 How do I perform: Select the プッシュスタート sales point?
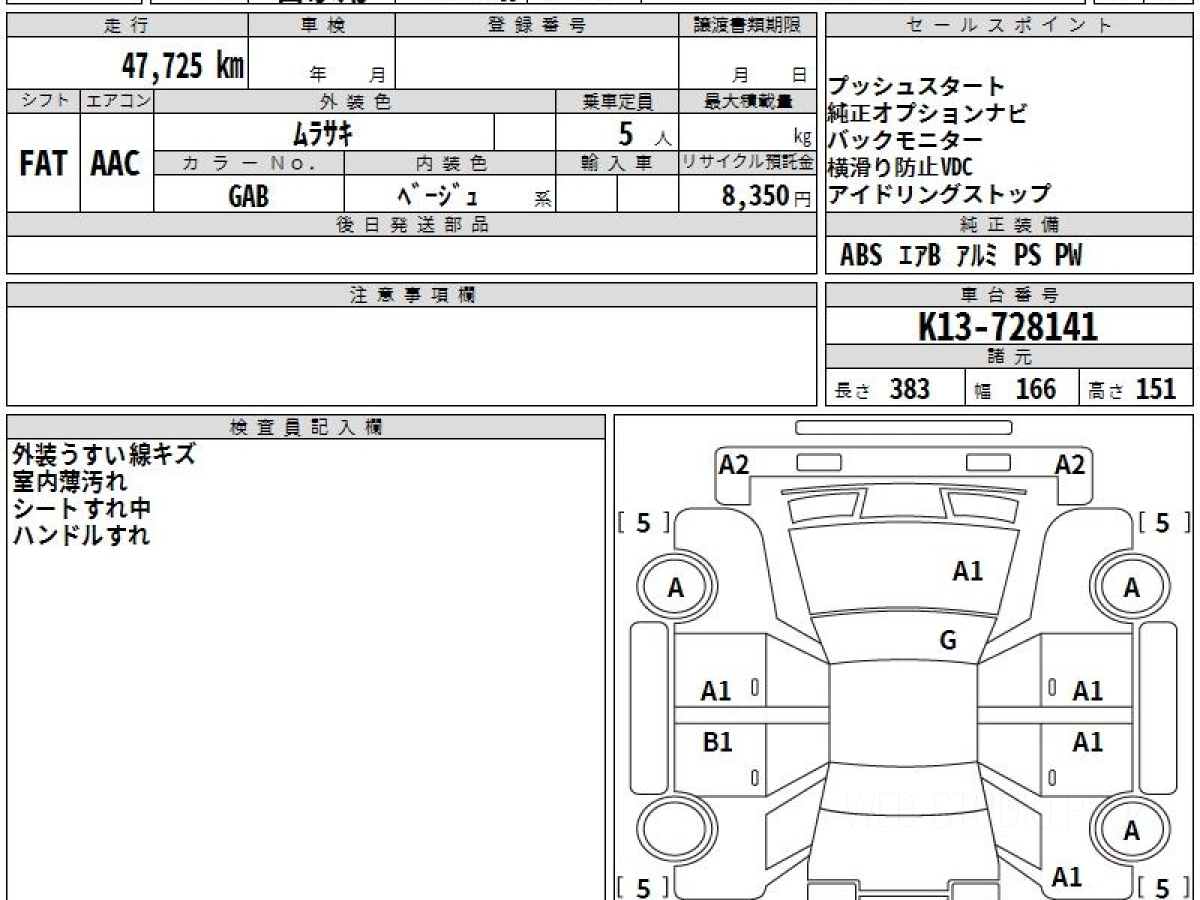tap(916, 87)
